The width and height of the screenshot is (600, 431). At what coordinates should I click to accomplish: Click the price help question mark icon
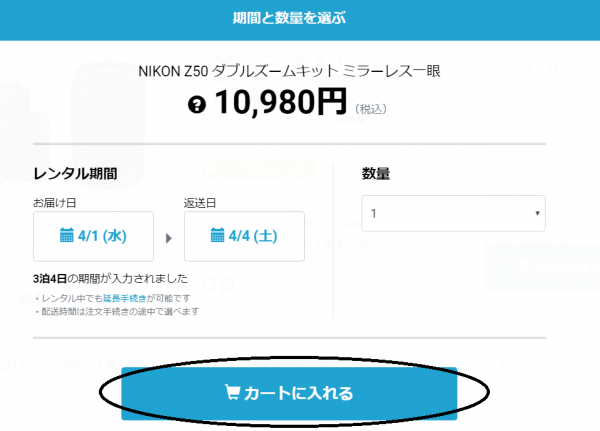197,104
